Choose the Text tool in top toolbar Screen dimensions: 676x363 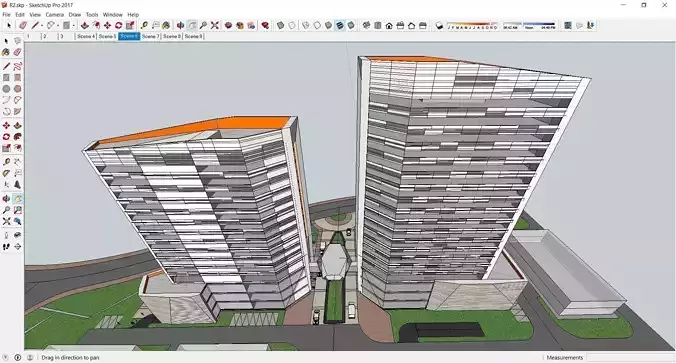155,25
